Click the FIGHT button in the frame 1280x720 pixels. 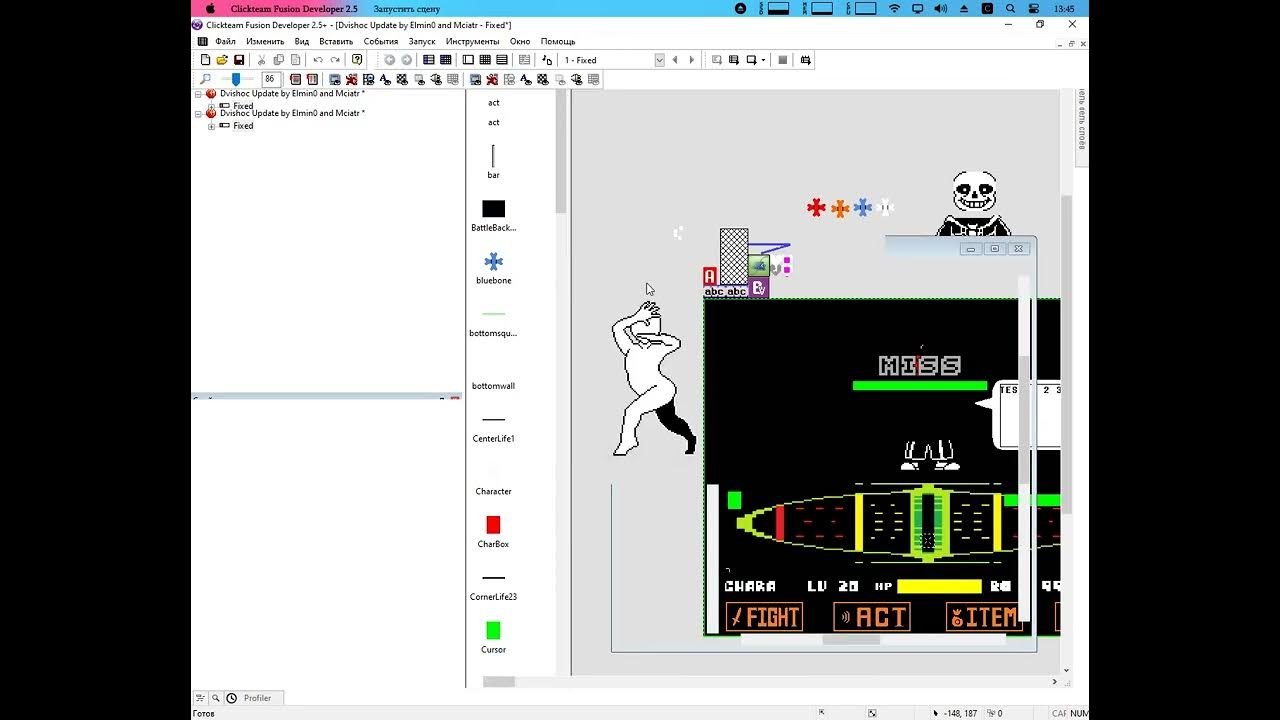pos(765,617)
